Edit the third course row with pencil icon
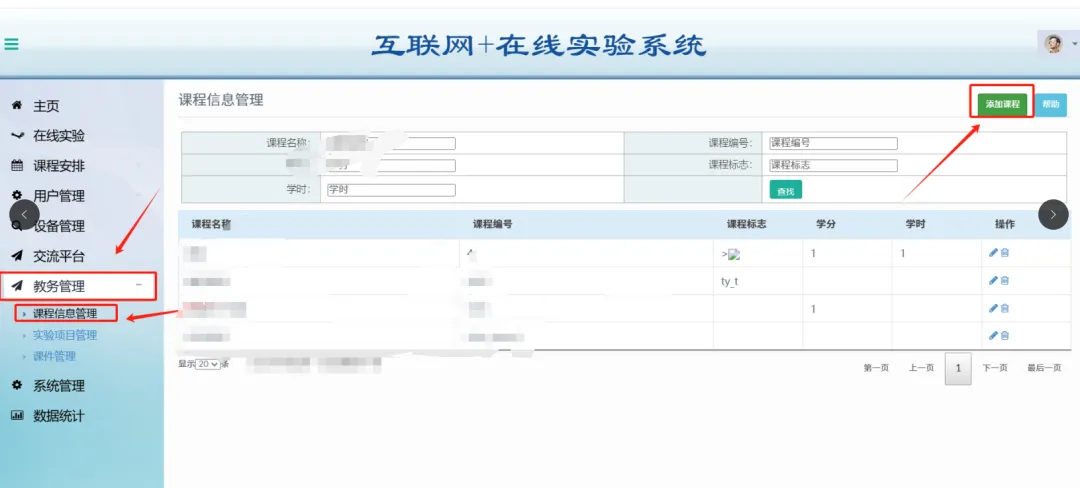 (x=993, y=308)
